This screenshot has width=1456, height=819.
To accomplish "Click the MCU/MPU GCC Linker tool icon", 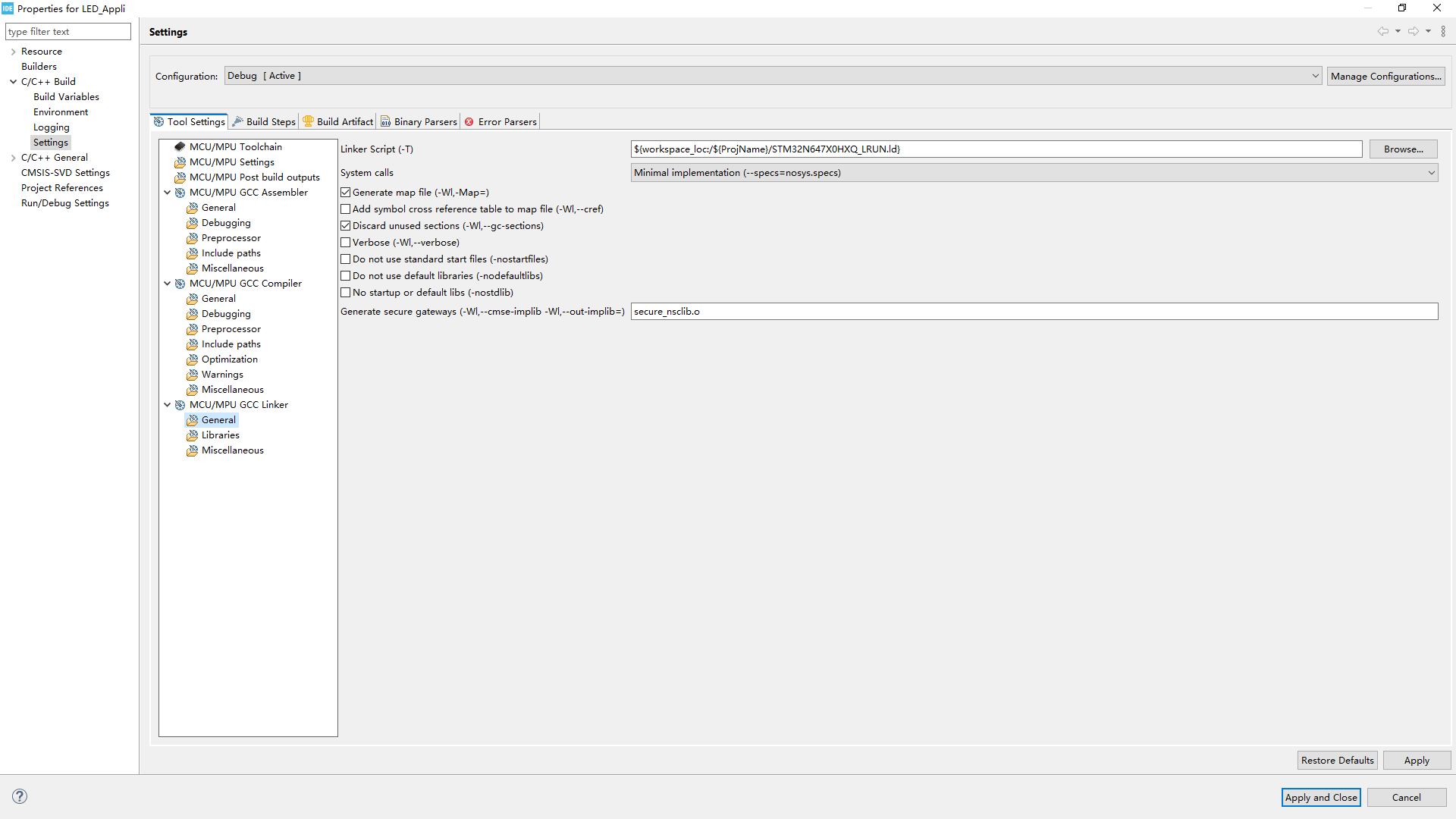I will pyautogui.click(x=180, y=405).
